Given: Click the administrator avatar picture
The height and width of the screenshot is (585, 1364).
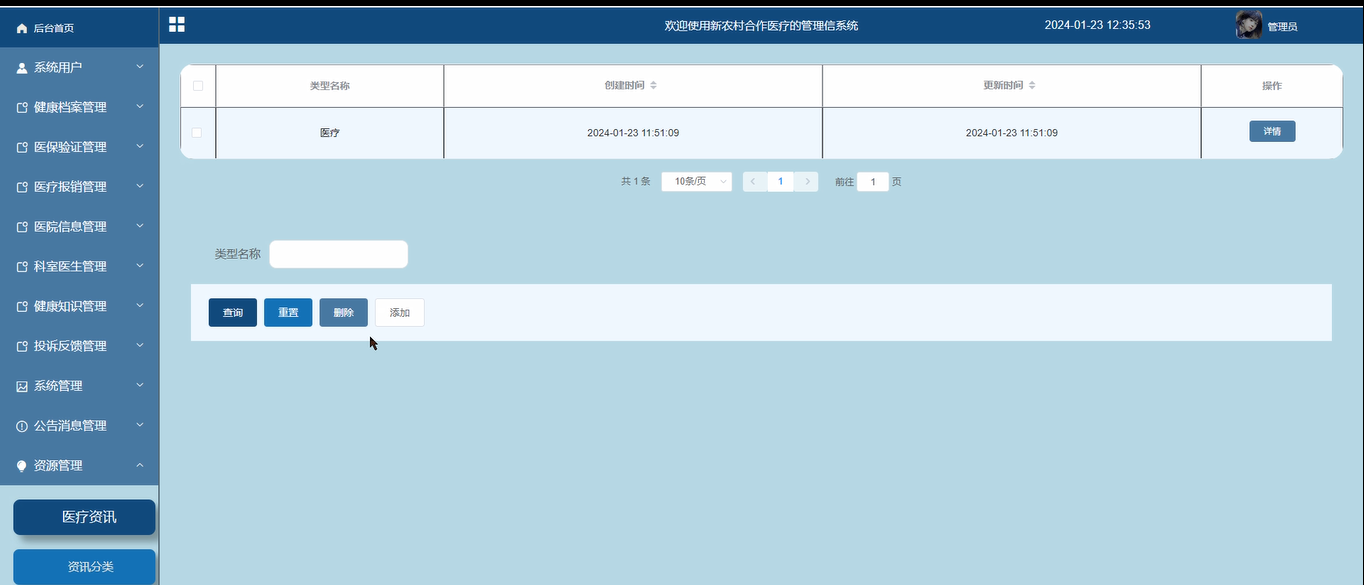Looking at the screenshot, I should 1249,25.
